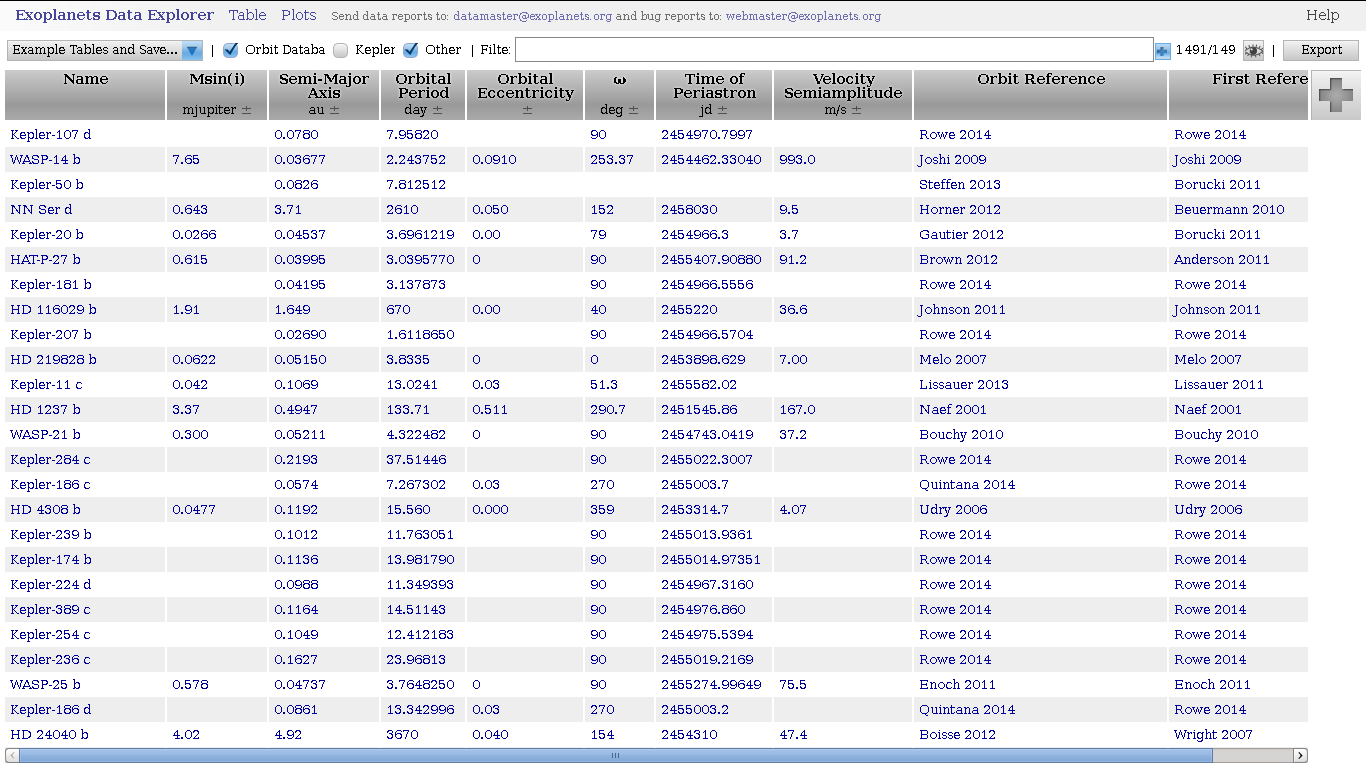Screen dimensions: 1366x768
Task: Change the jd unit under Time of Periastron
Action: pos(707,110)
